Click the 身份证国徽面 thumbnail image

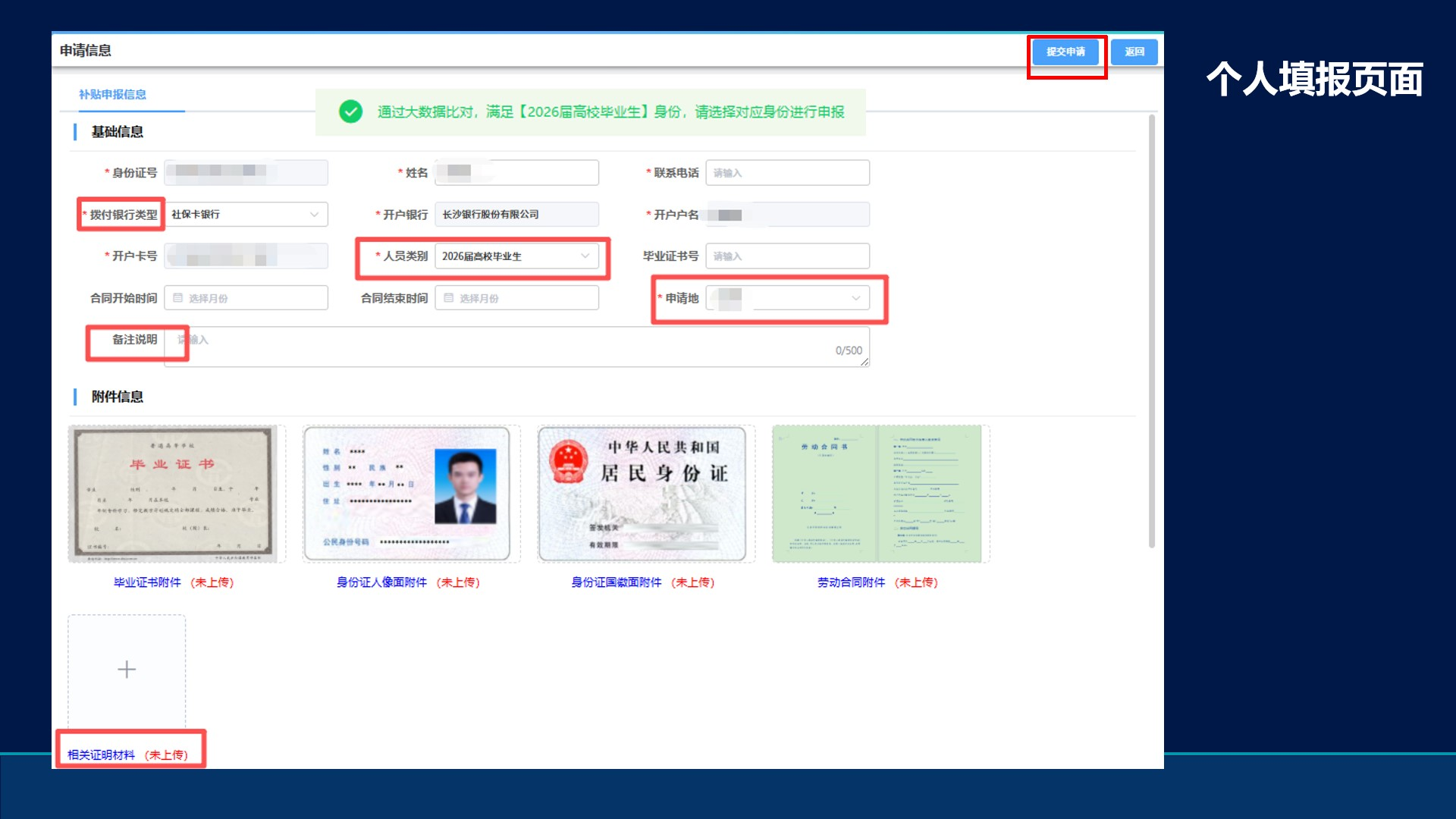pos(642,494)
